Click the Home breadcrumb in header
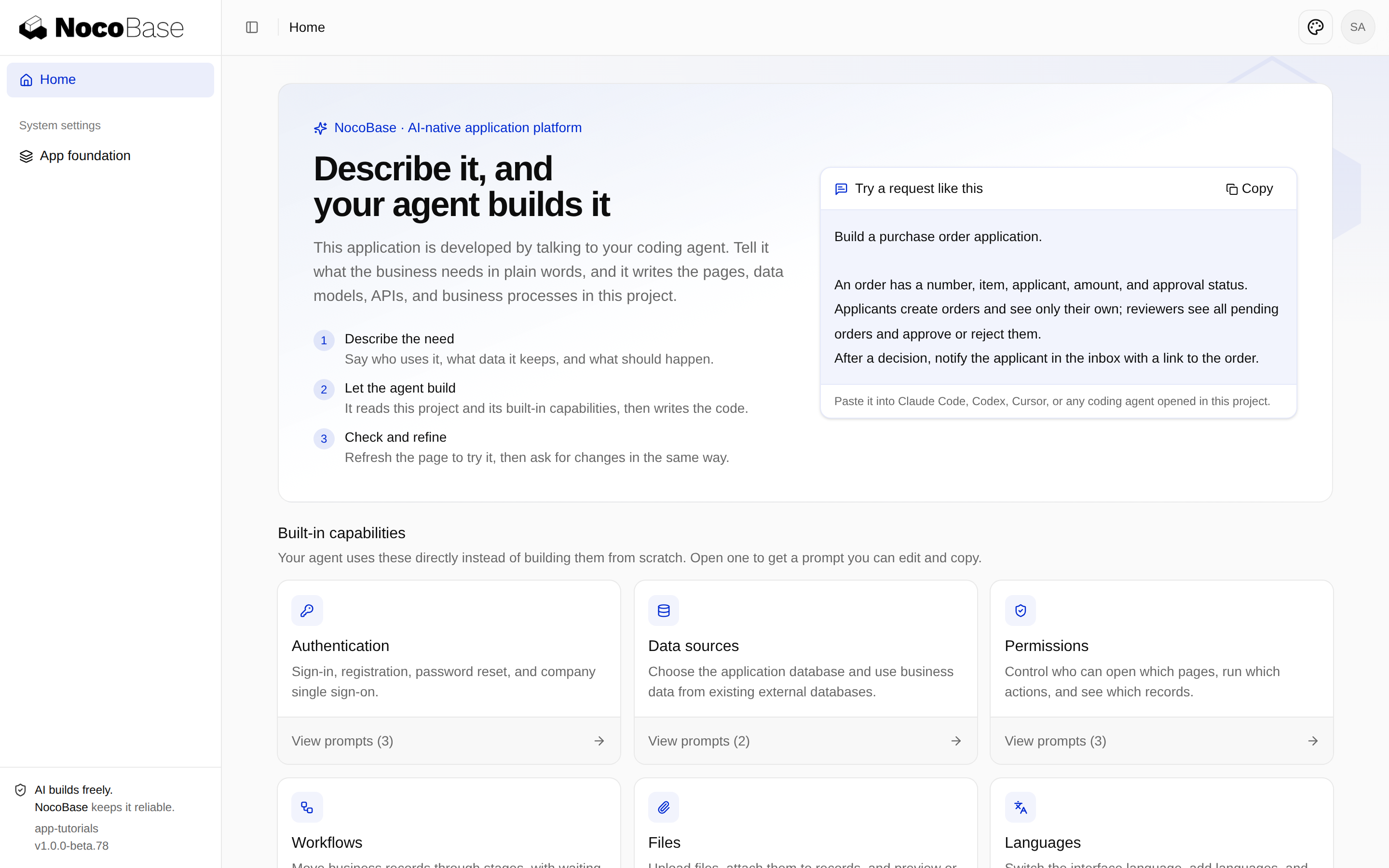The image size is (1389, 868). click(x=307, y=27)
